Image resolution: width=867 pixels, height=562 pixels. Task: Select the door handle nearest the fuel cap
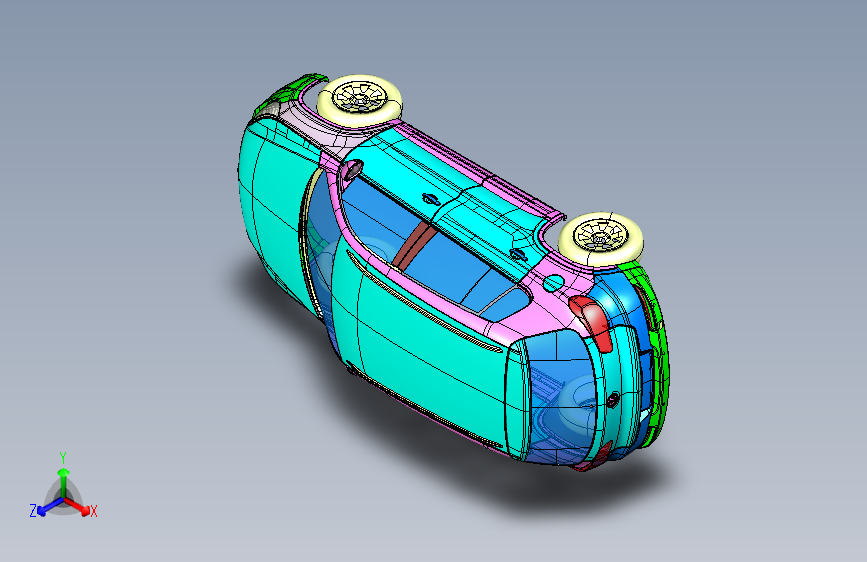[x=518, y=254]
